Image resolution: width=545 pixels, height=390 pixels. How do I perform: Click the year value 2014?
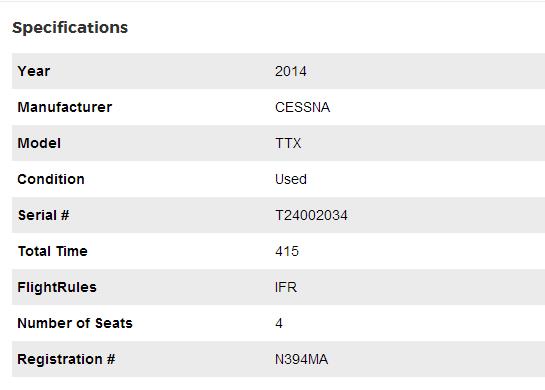tap(291, 72)
